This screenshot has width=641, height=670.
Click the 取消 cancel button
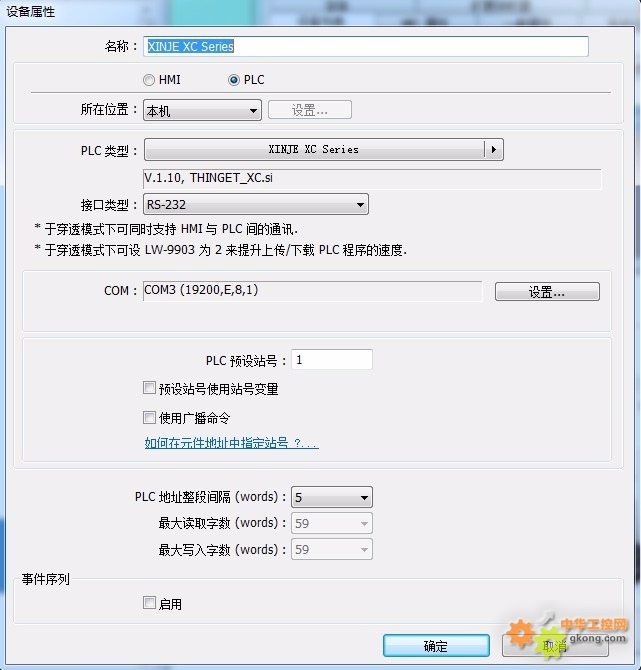555,645
